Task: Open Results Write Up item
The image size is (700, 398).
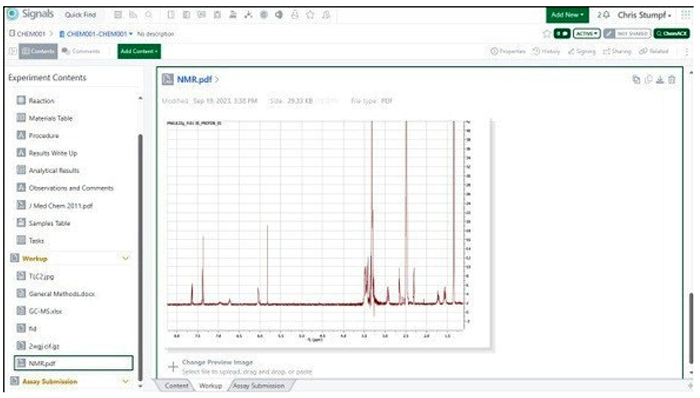Action: [x=53, y=153]
